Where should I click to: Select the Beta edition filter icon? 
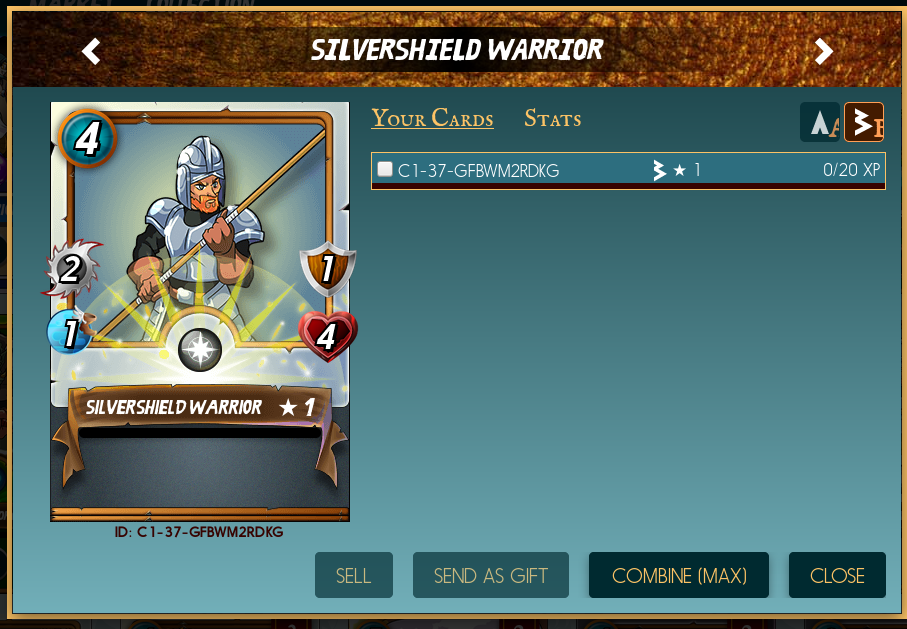[864, 122]
